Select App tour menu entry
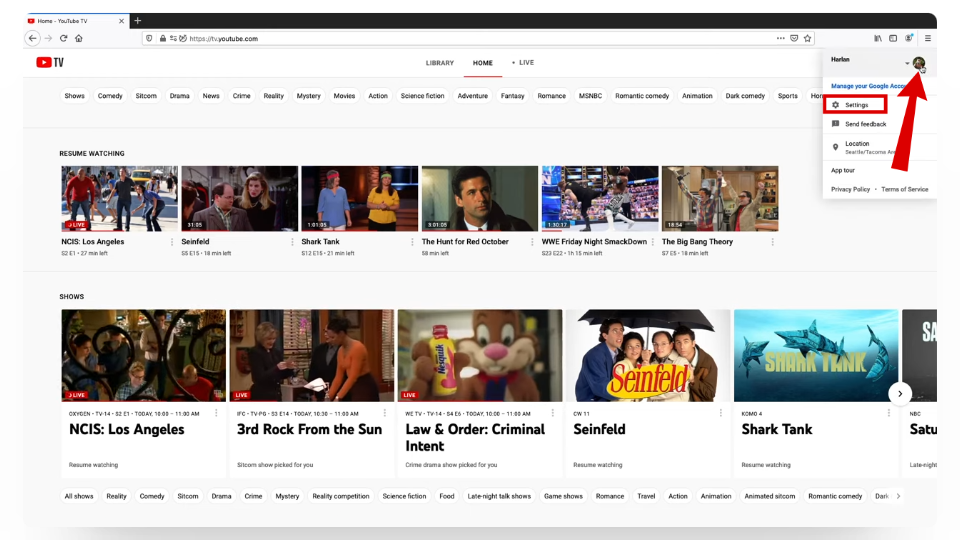The width and height of the screenshot is (960, 540). (x=842, y=170)
